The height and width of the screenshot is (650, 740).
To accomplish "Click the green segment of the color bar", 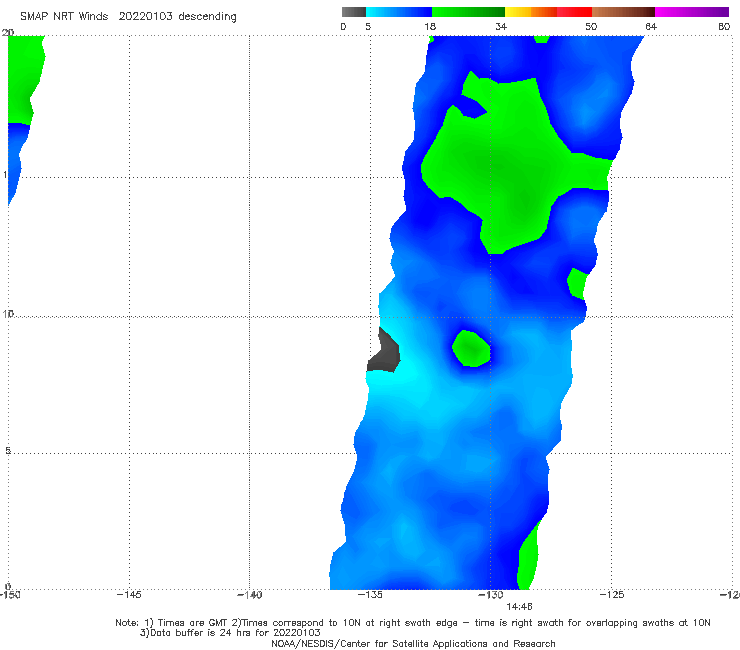I will tap(468, 12).
